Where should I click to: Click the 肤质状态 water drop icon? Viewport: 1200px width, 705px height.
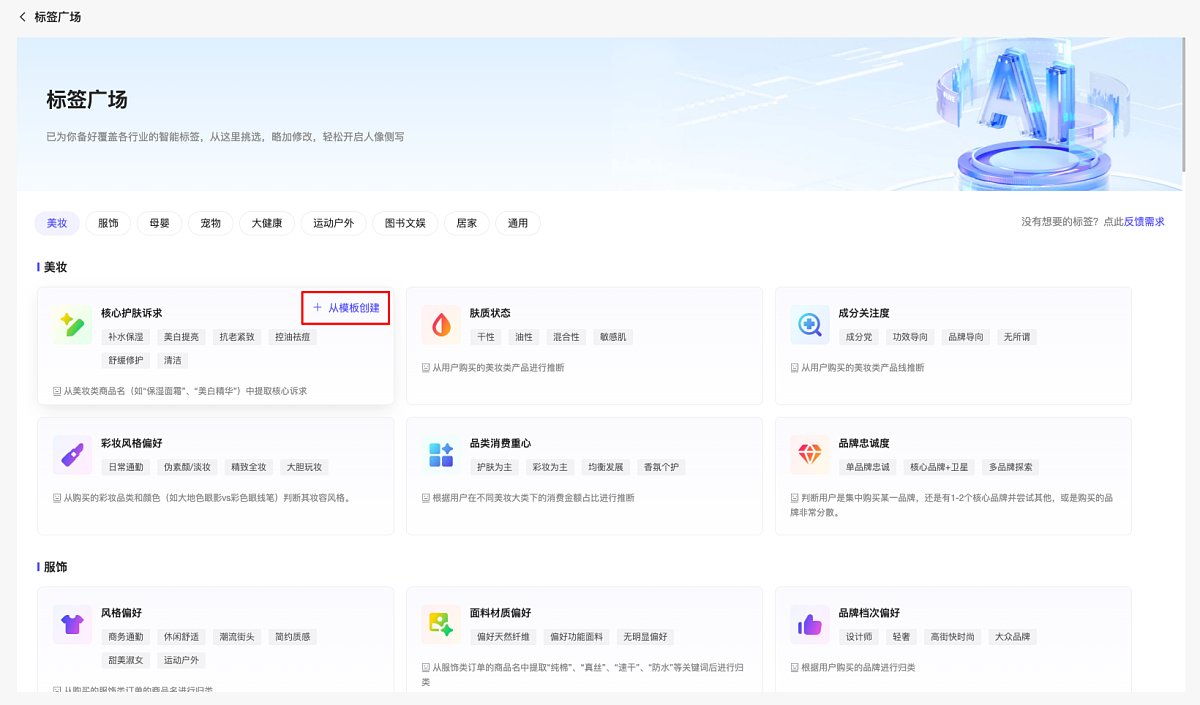click(441, 326)
